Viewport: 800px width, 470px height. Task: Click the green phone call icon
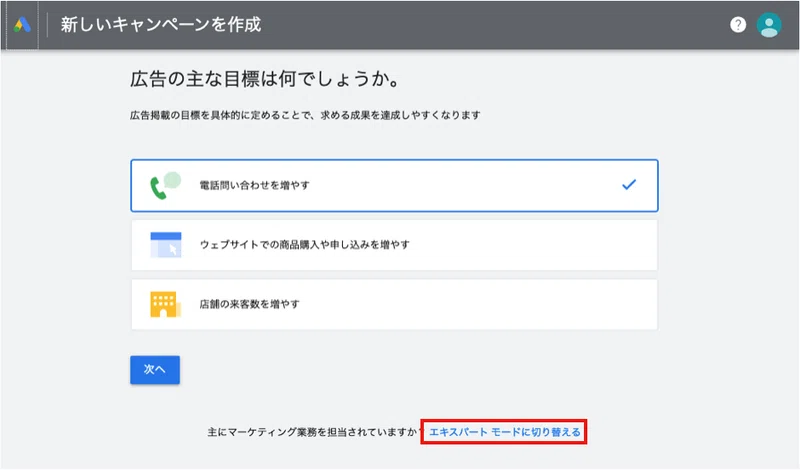[x=165, y=185]
